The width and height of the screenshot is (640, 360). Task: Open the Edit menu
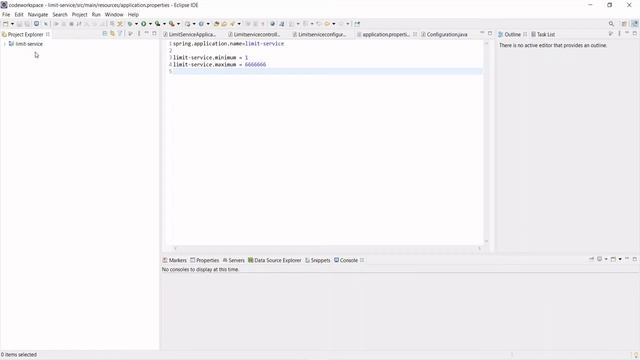pos(19,14)
